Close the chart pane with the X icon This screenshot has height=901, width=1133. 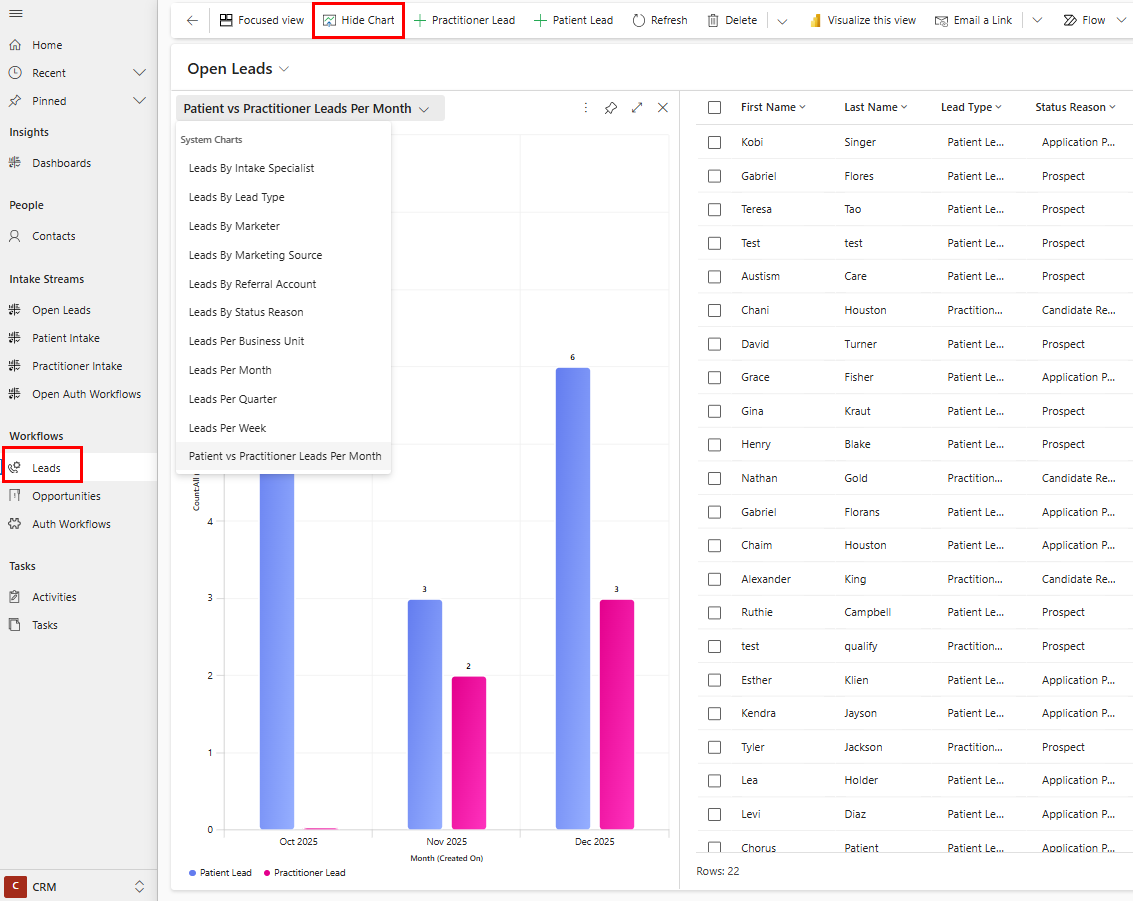[663, 108]
